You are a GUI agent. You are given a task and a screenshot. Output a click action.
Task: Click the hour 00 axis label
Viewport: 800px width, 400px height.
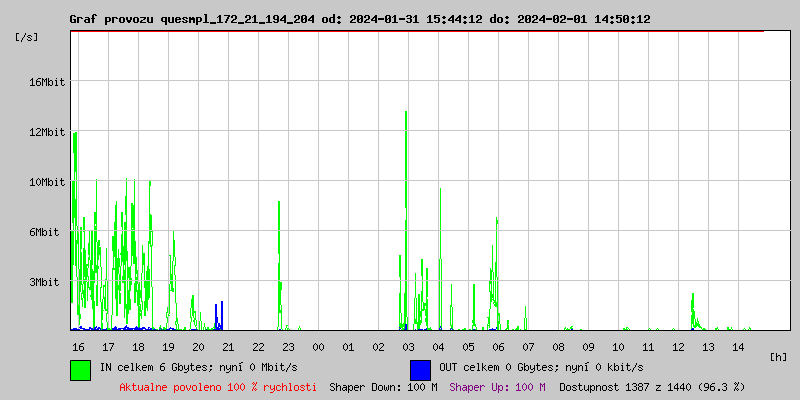(318, 347)
